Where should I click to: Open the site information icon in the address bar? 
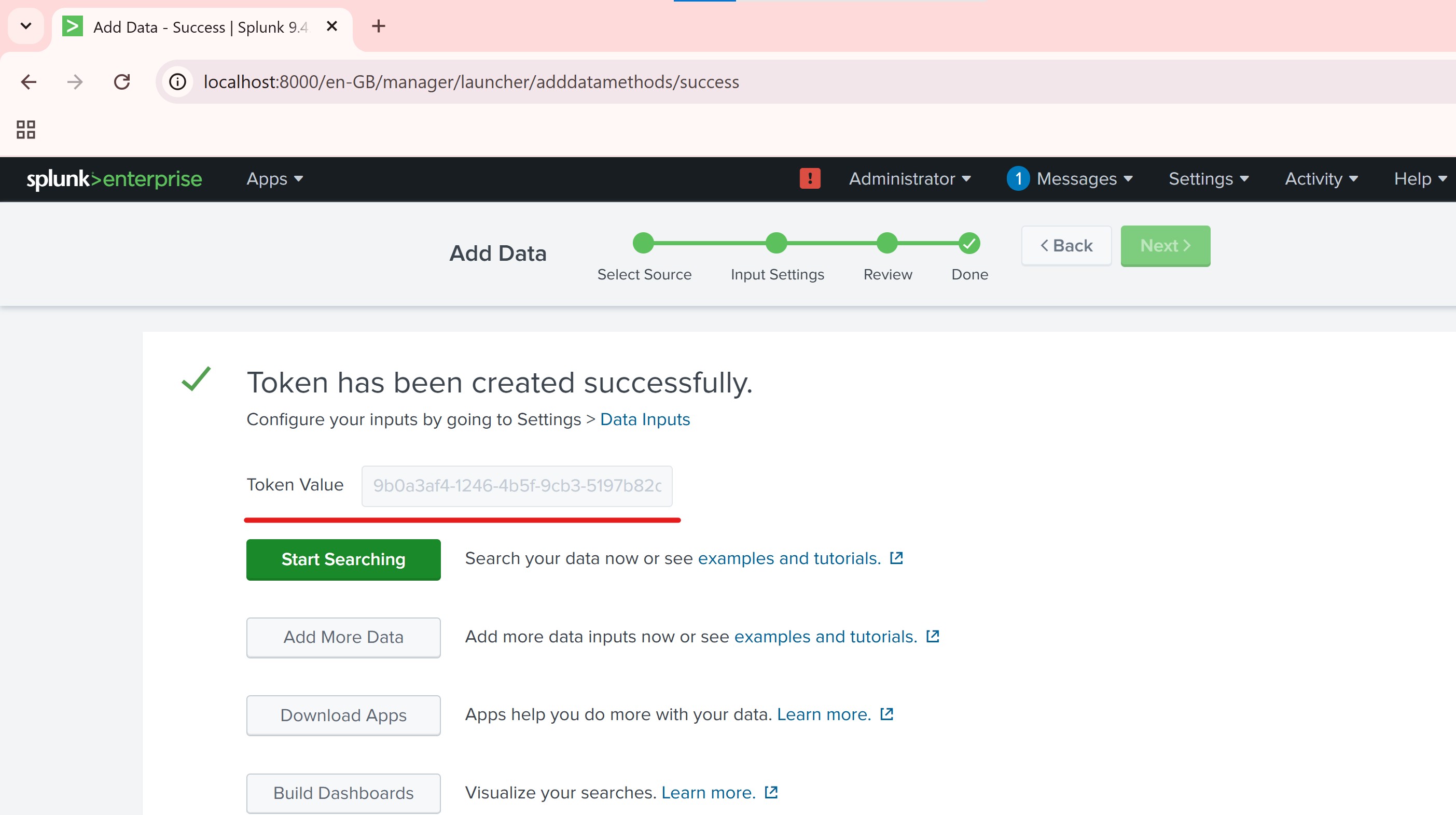tap(177, 82)
